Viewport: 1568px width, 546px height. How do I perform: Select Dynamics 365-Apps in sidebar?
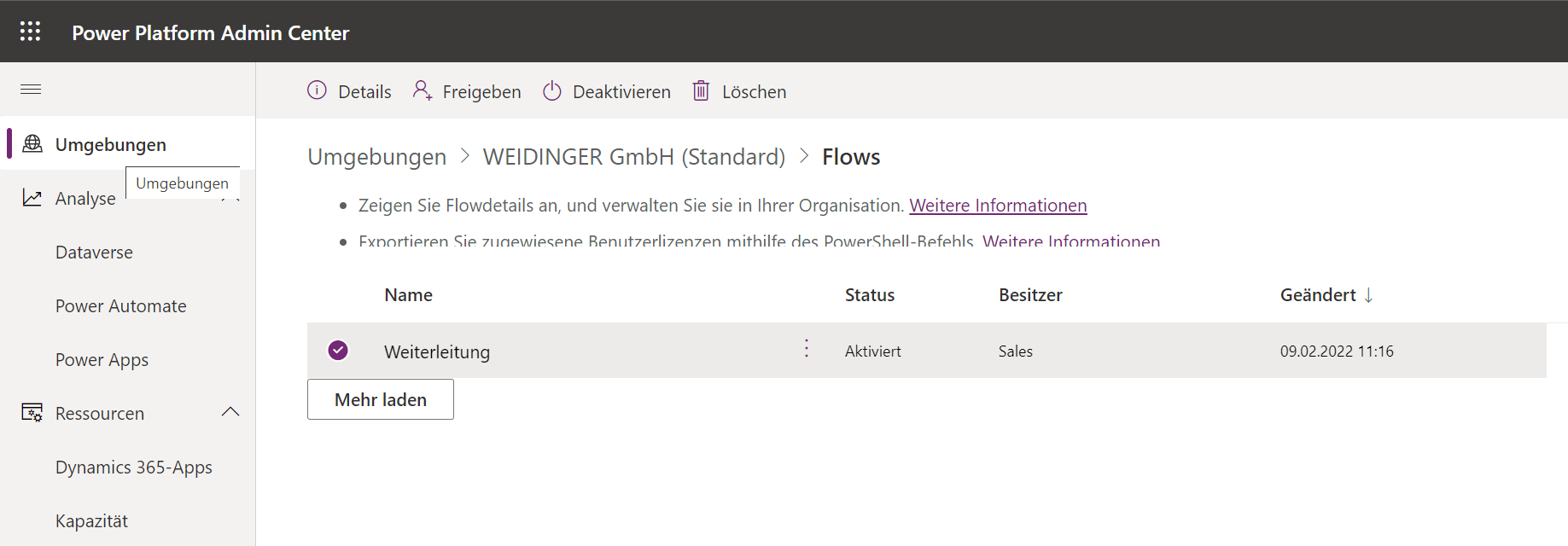point(133,468)
